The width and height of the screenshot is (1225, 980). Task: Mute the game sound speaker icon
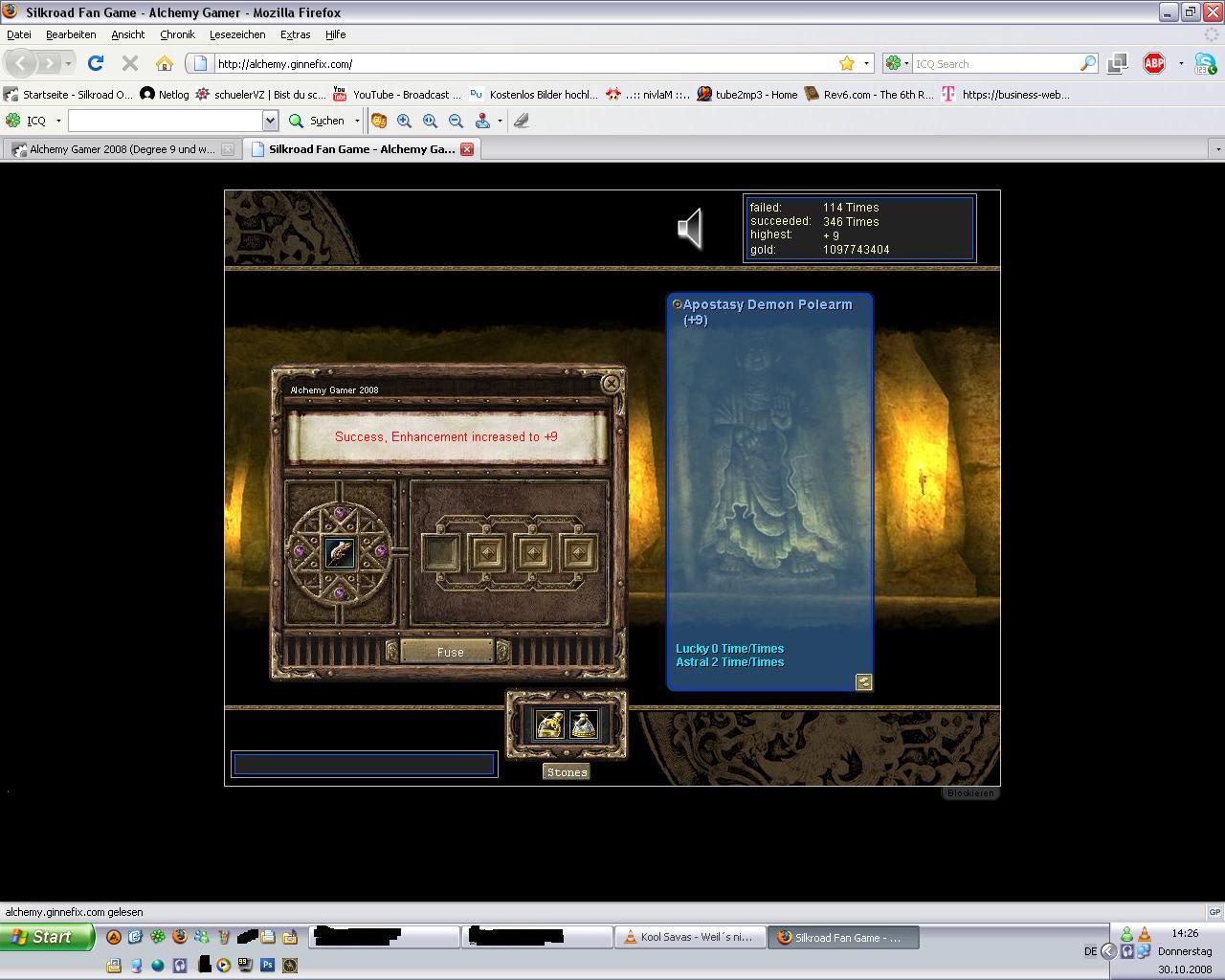coord(690,229)
